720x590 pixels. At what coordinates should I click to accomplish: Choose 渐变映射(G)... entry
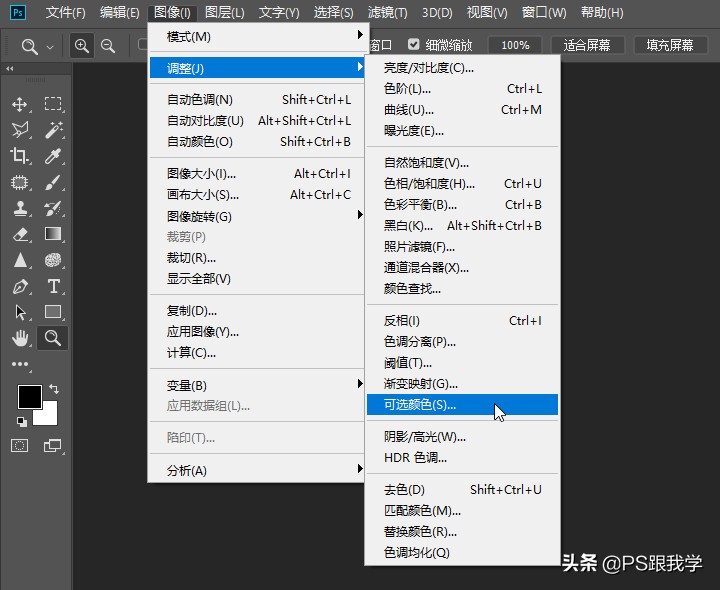pos(462,383)
